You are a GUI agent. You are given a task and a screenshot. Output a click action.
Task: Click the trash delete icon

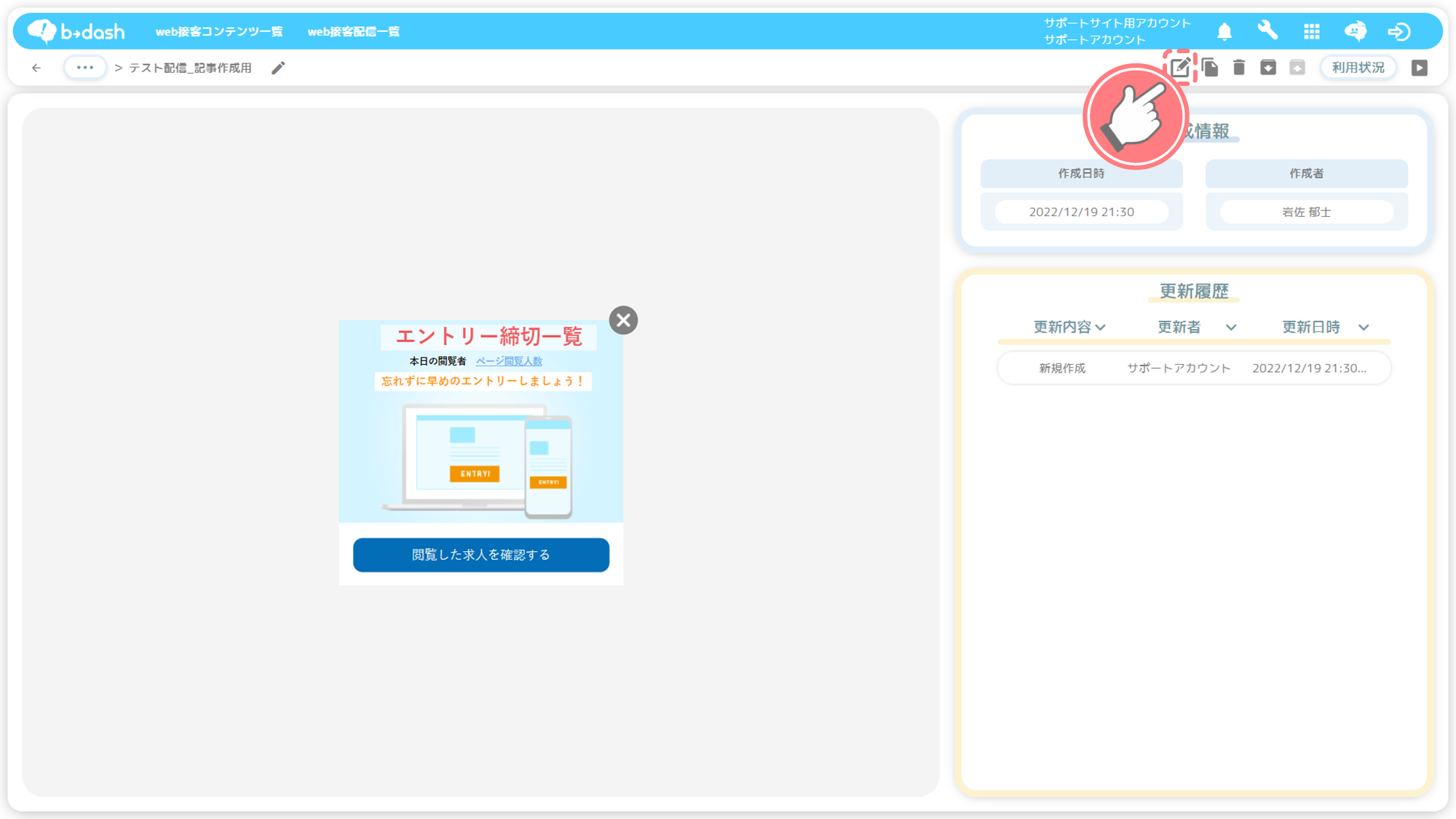1239,68
